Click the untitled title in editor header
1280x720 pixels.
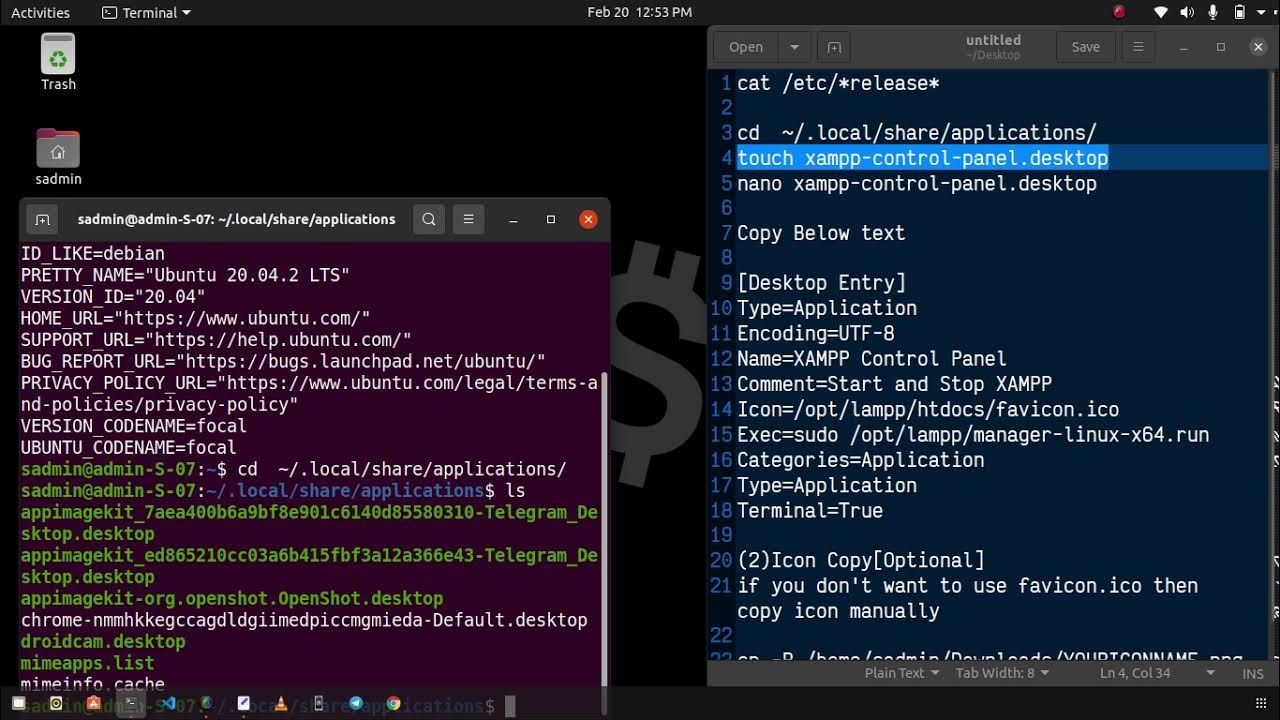point(993,40)
